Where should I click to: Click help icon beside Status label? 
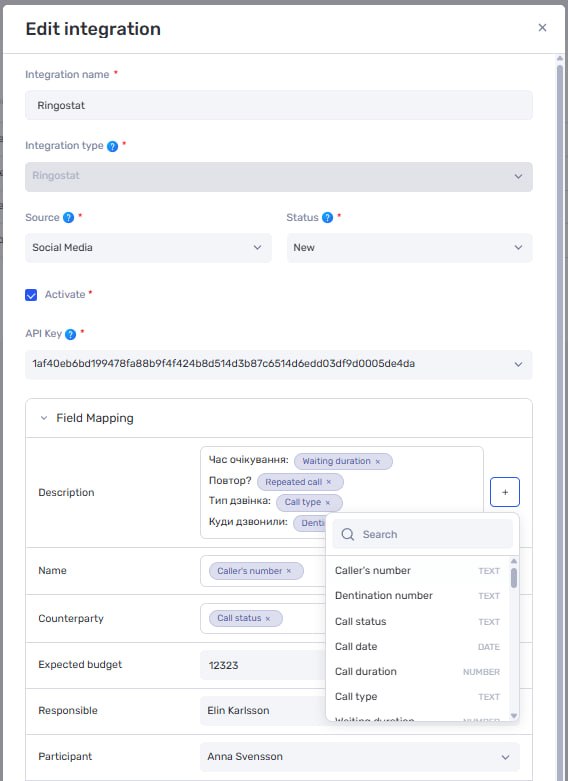point(327,218)
